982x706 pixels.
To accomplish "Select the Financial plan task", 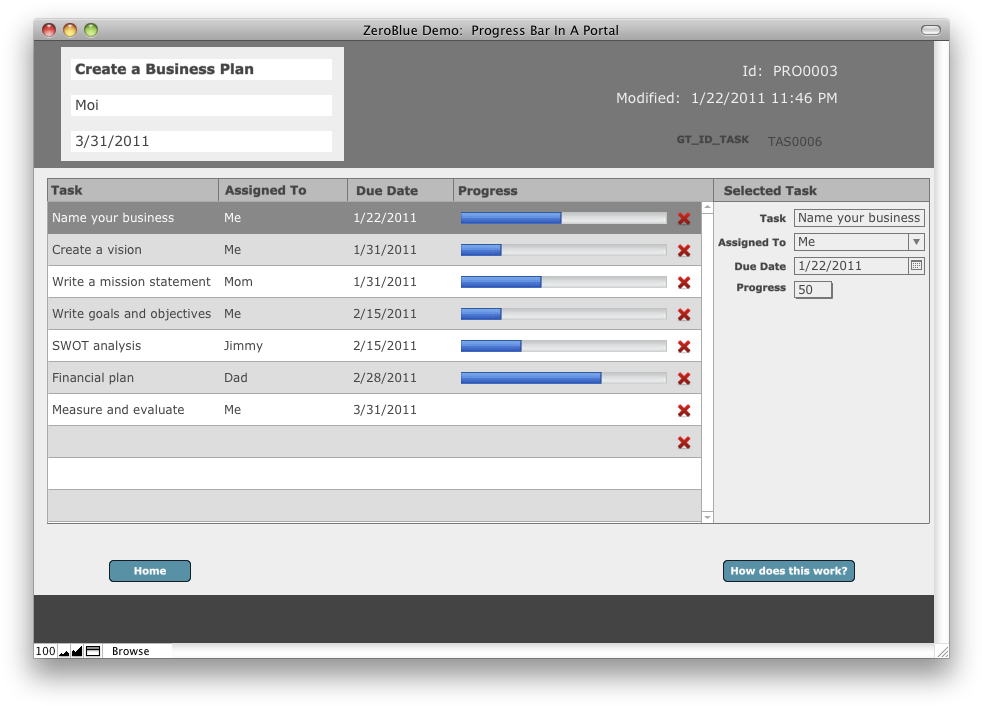I will 93,378.
